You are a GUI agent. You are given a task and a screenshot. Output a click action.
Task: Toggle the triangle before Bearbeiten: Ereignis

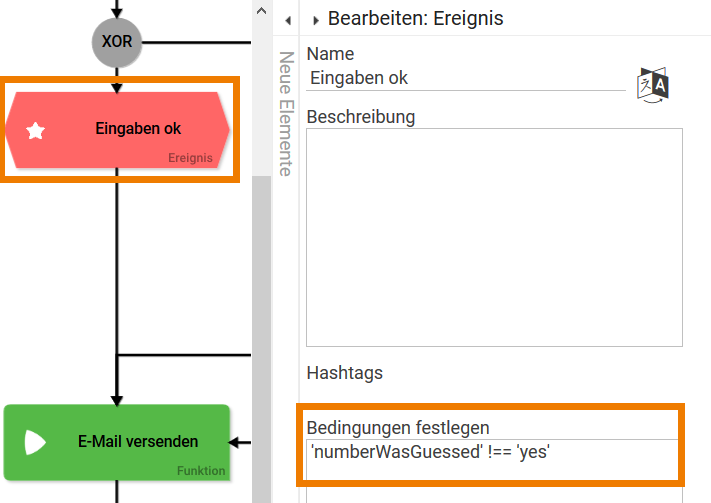pyautogui.click(x=316, y=20)
